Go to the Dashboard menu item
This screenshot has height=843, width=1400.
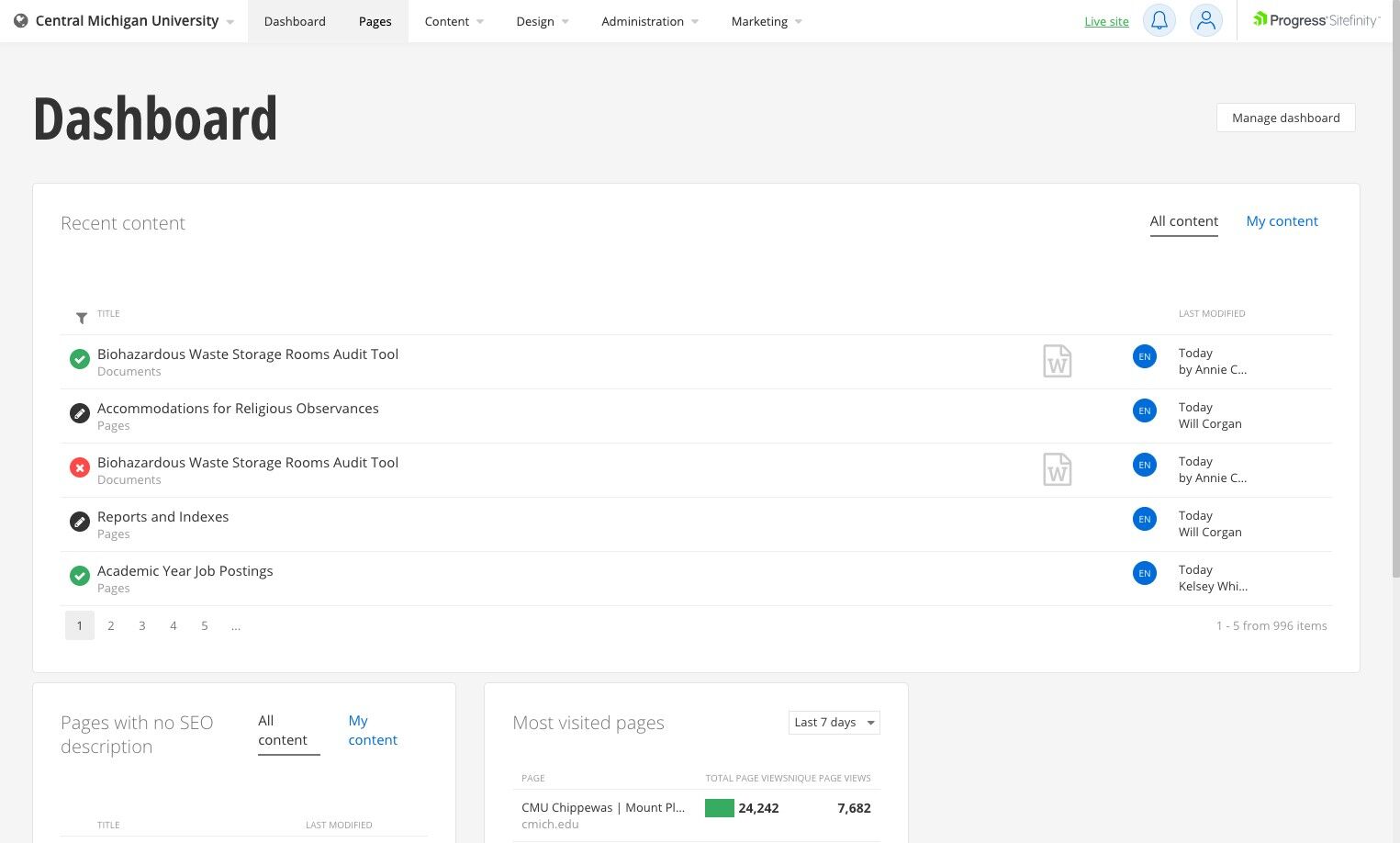coord(295,21)
